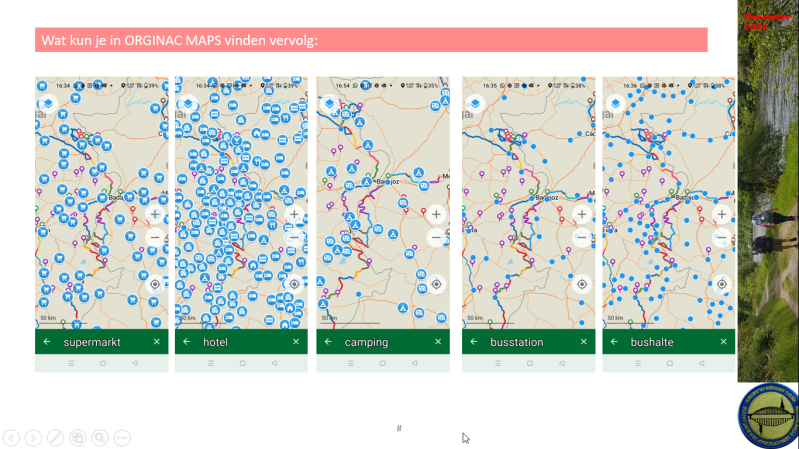Advance to next slide with the right arrow control
The height and width of the screenshot is (449, 799).
(33, 438)
